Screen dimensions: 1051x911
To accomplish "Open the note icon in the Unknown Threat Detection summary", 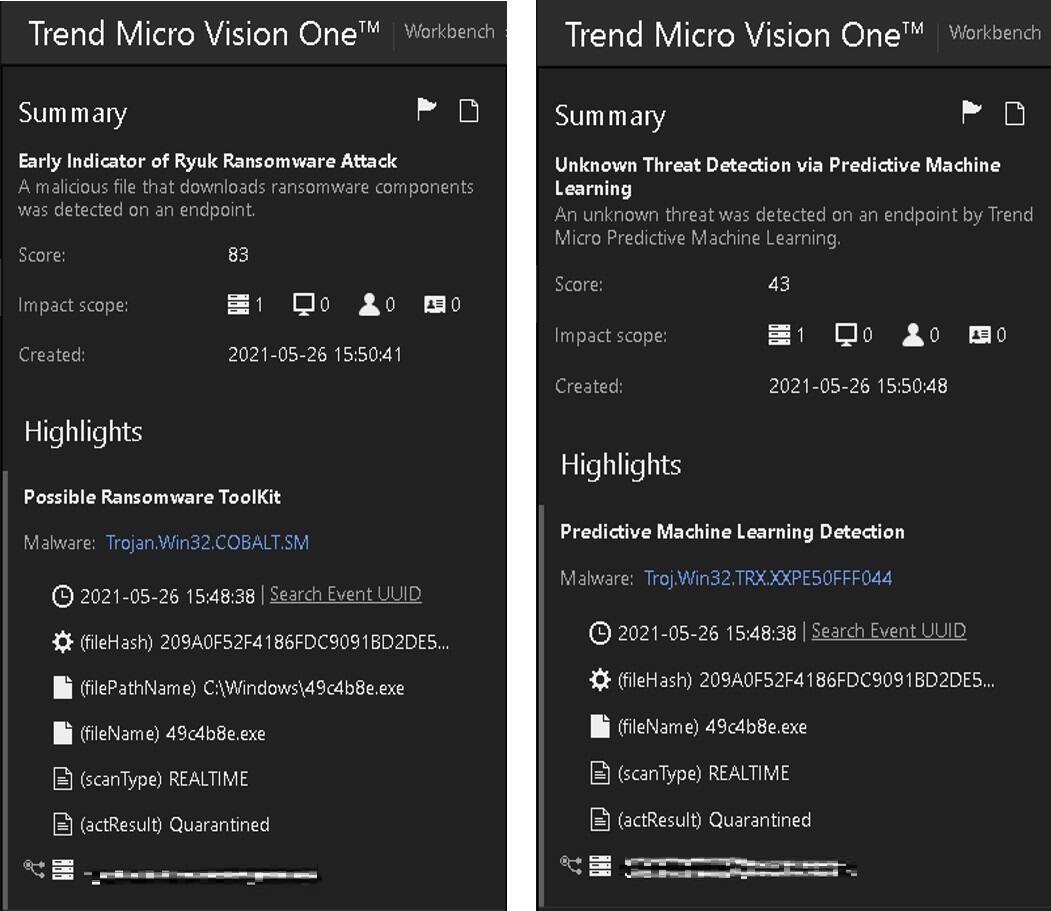I will coord(1014,113).
